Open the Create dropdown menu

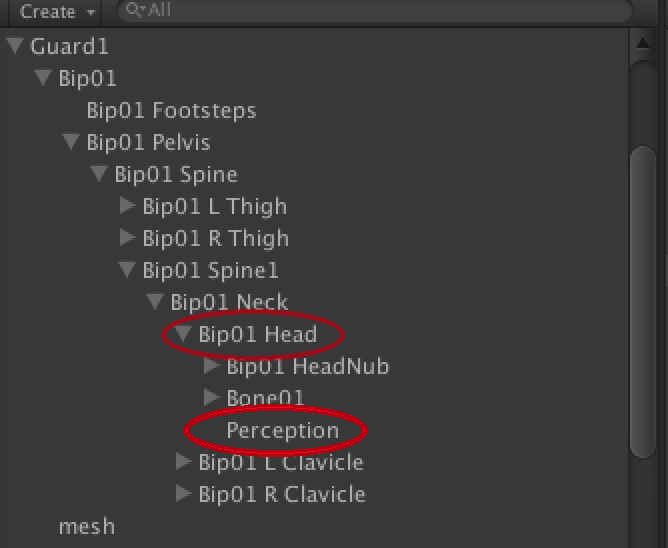click(55, 12)
